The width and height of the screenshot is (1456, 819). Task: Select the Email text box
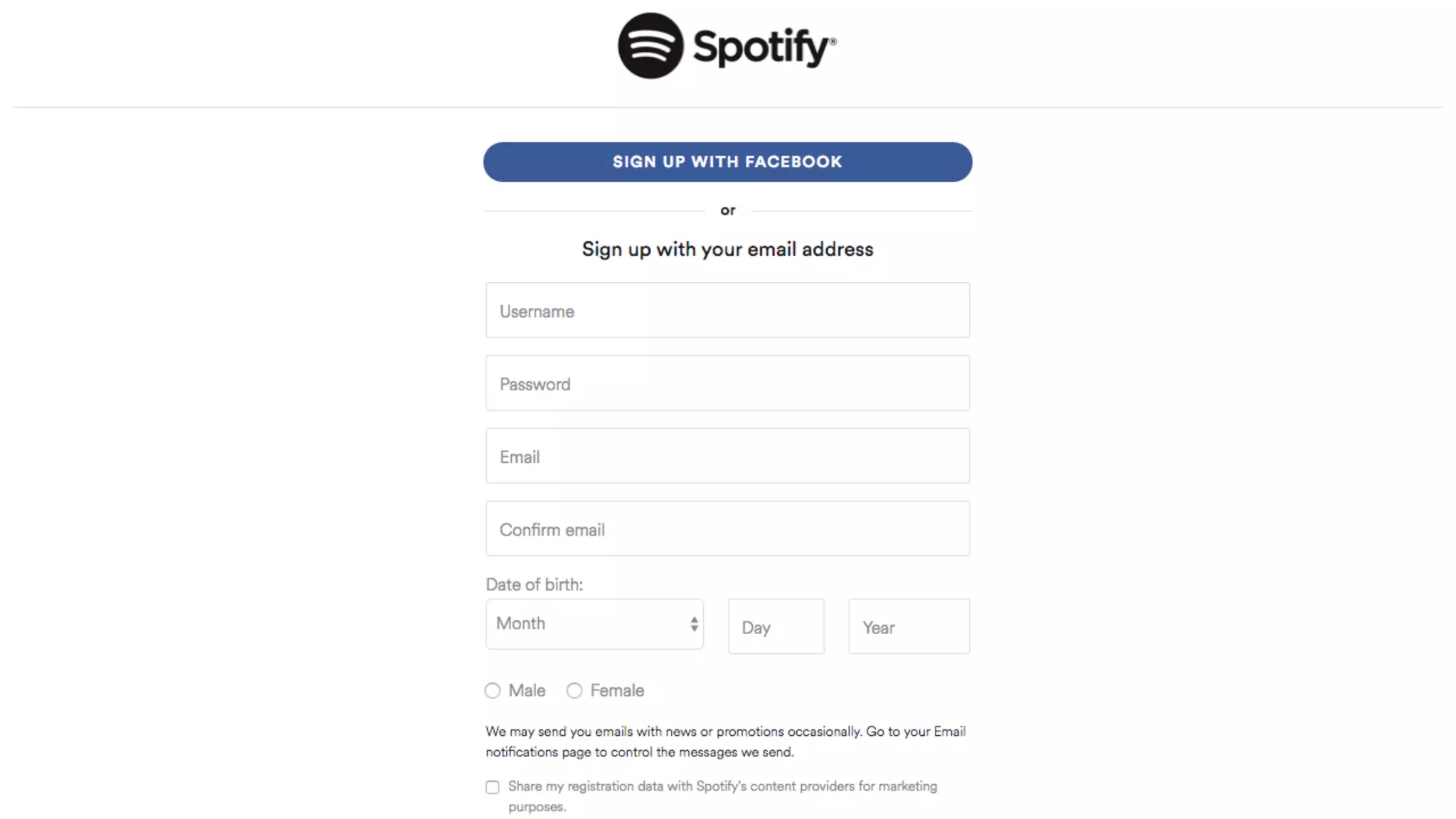tap(727, 456)
